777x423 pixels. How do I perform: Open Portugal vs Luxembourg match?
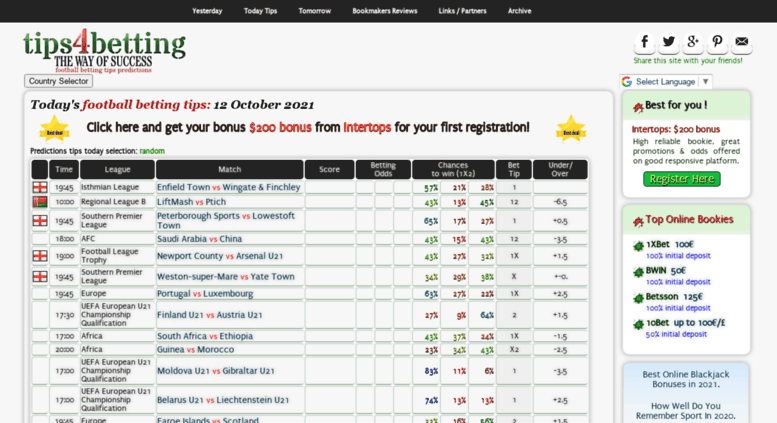click(205, 294)
